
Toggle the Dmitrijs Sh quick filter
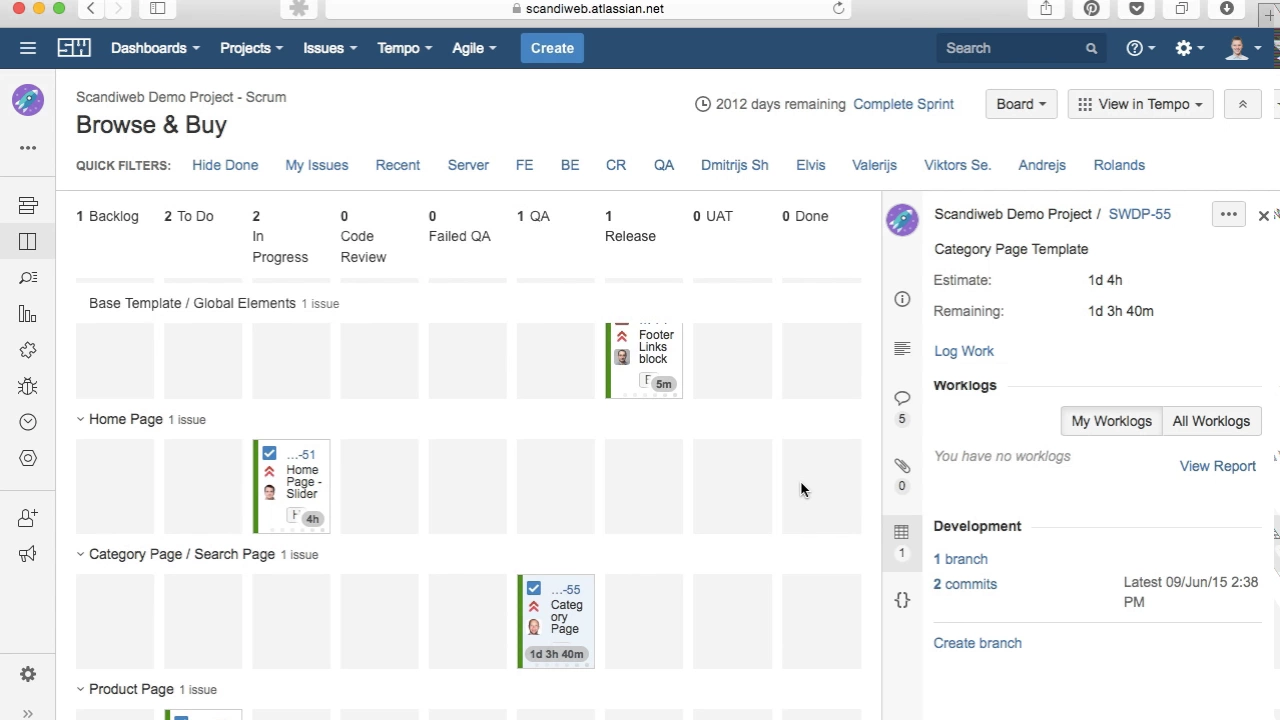pos(735,165)
